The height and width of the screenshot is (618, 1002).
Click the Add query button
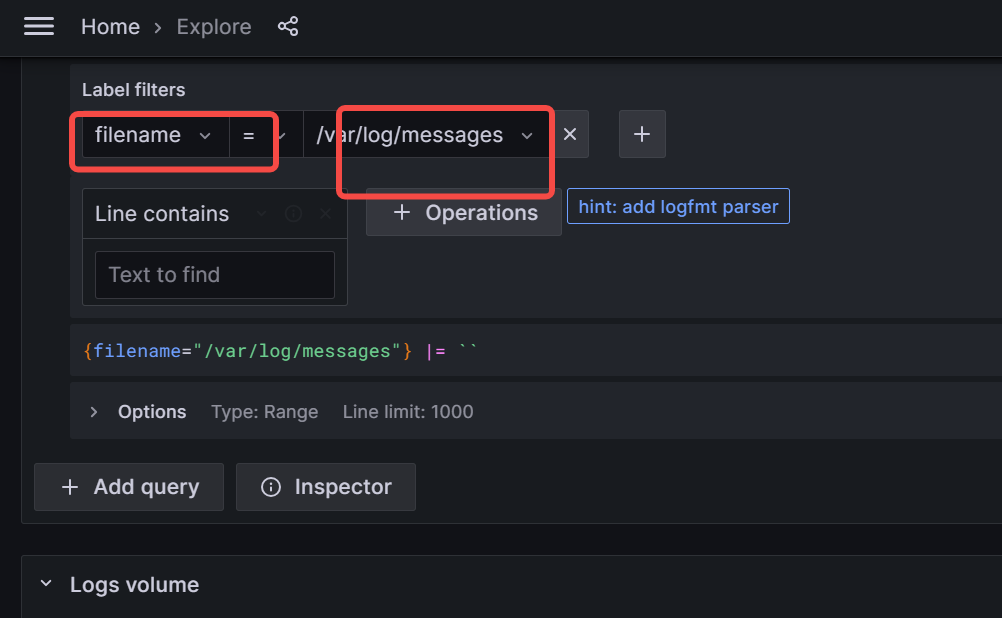[x=130, y=487]
